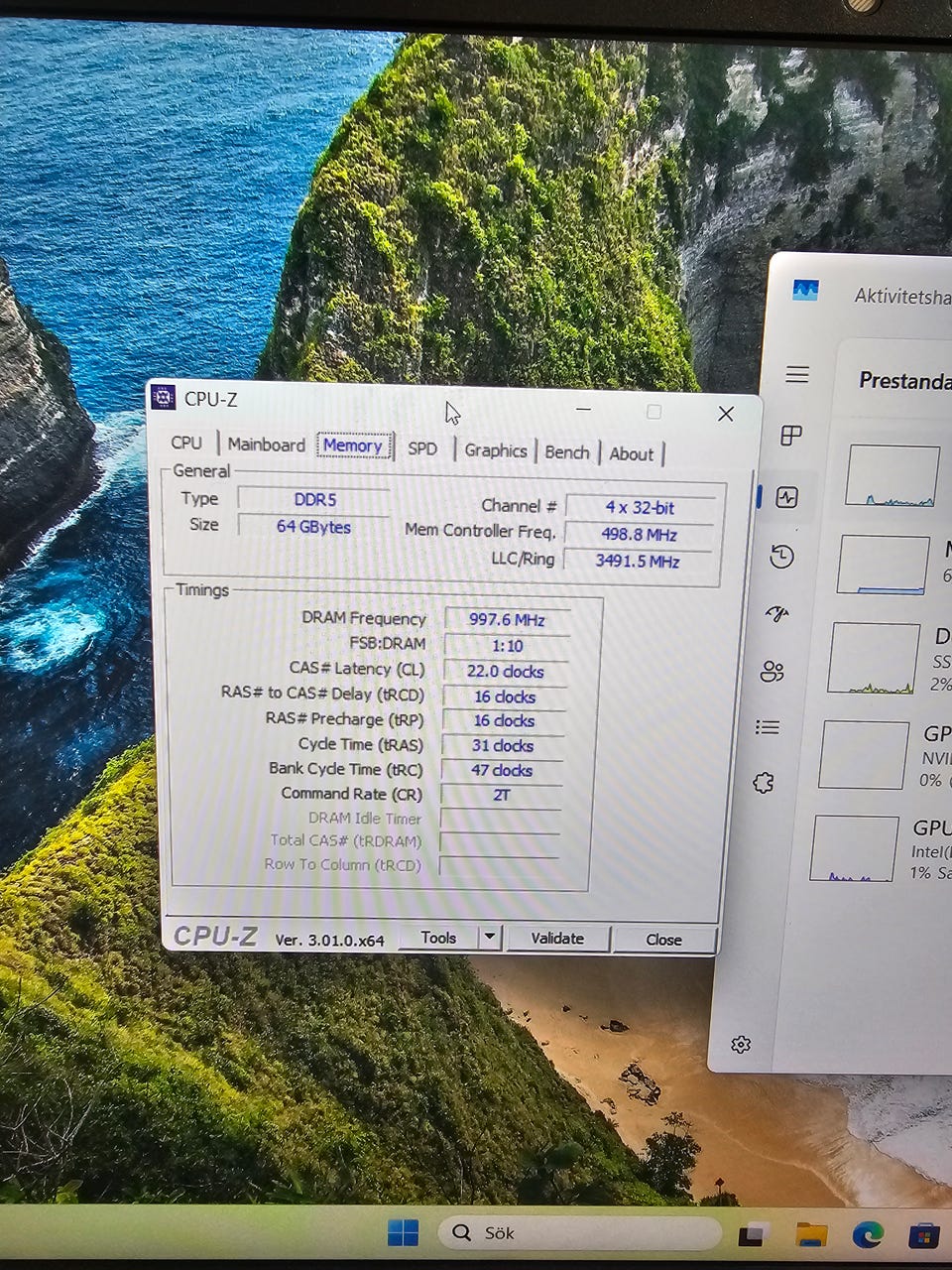Select the Performance icon in Task Manager sidebar
This screenshot has height=1270, width=952.
pos(787,497)
